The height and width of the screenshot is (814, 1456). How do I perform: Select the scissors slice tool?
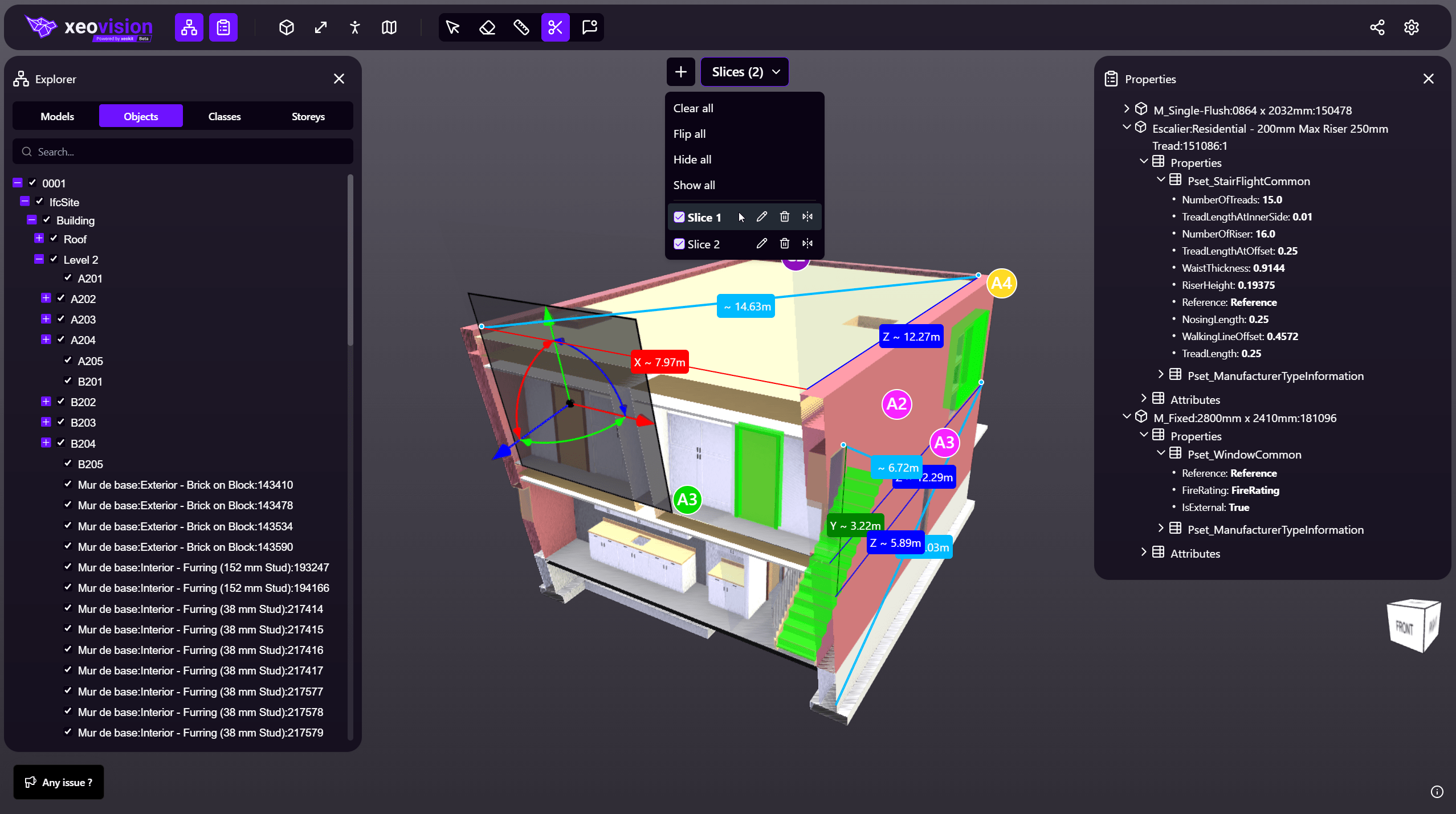tap(555, 27)
